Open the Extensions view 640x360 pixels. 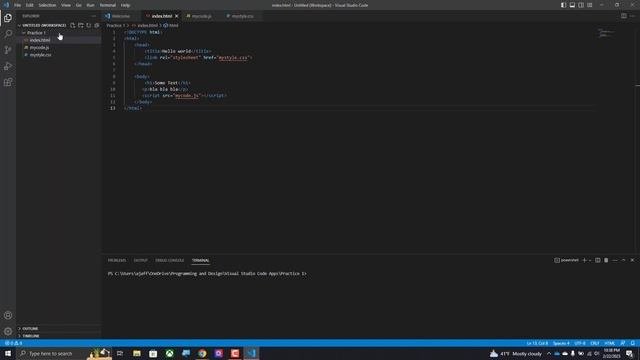coord(8,82)
